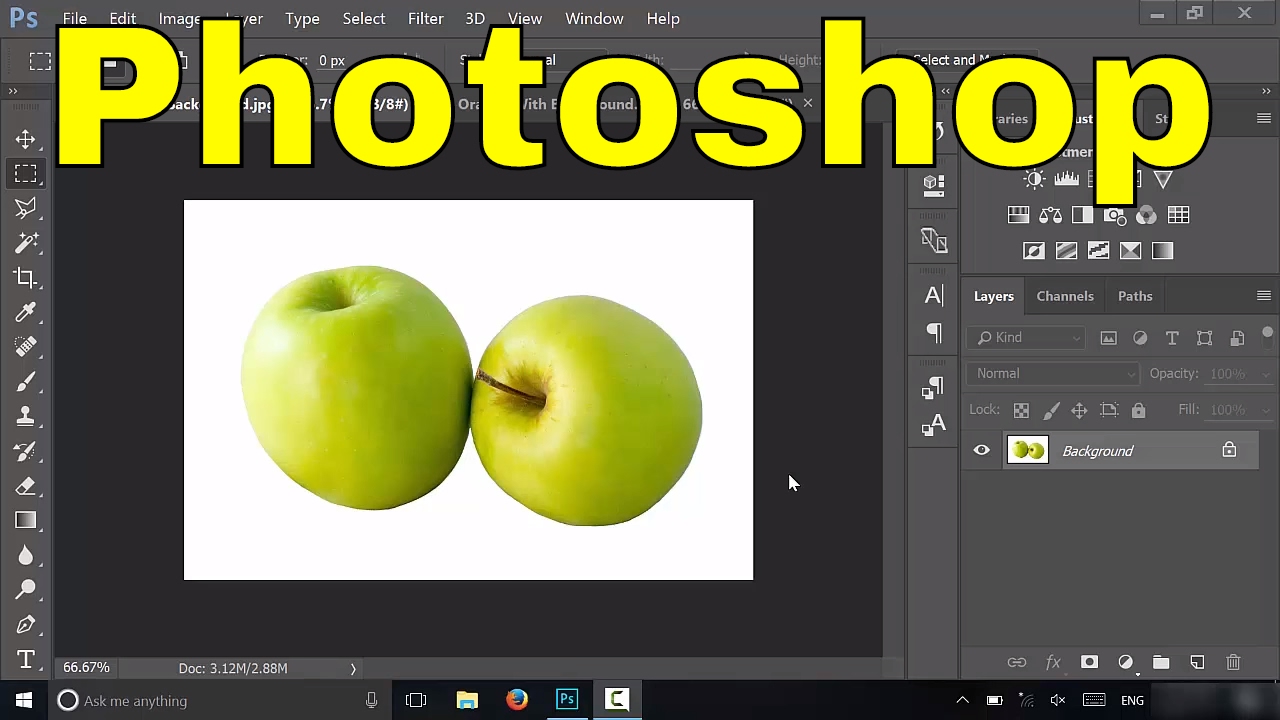Select the Dodge tool
The image size is (1280, 720).
click(26, 590)
